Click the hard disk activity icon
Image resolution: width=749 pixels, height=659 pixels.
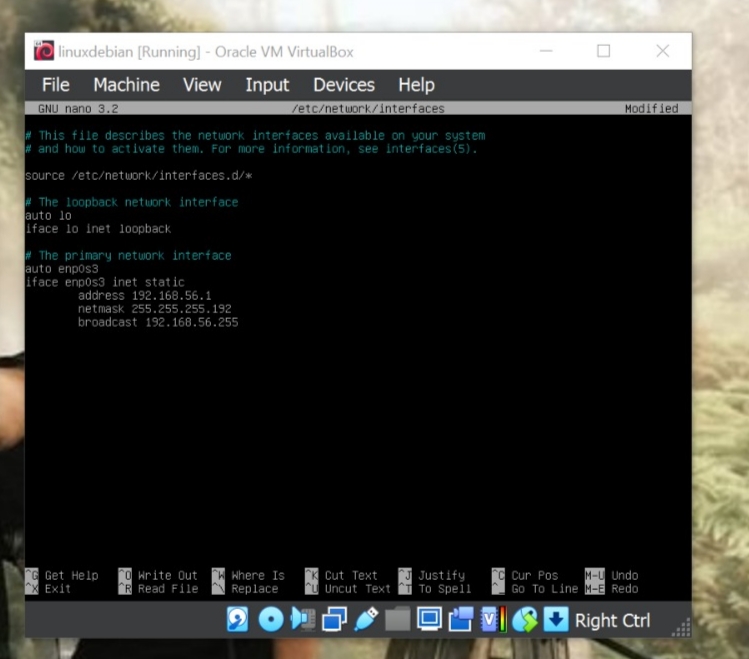tap(237, 619)
